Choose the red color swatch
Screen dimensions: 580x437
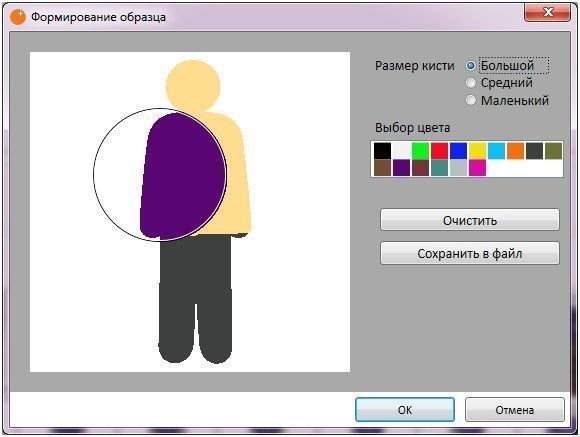439,151
